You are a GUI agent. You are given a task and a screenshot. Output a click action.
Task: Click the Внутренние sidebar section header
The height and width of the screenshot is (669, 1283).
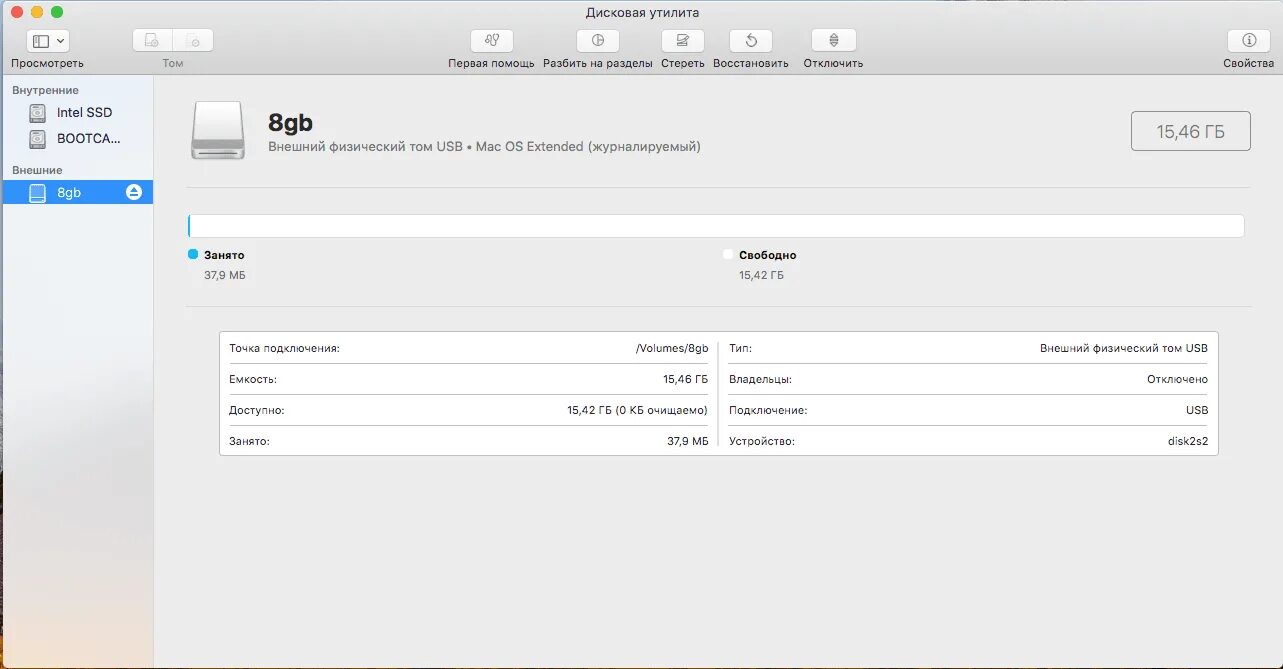point(45,90)
